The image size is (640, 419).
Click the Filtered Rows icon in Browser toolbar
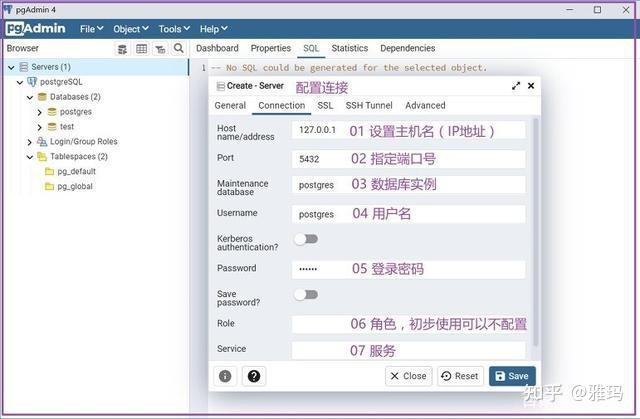pyautogui.click(x=160, y=49)
